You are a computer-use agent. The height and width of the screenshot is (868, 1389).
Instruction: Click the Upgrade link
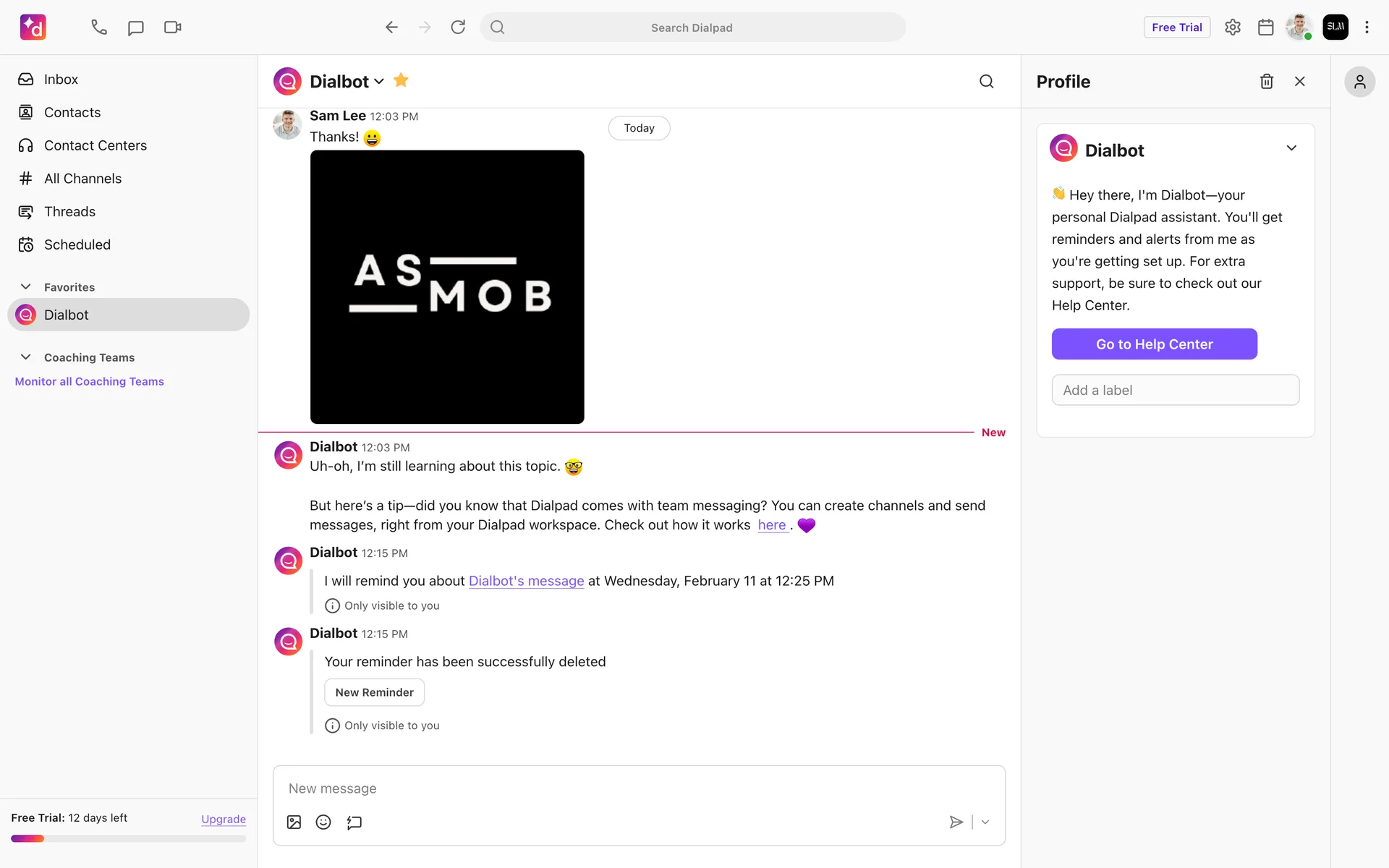(x=224, y=819)
